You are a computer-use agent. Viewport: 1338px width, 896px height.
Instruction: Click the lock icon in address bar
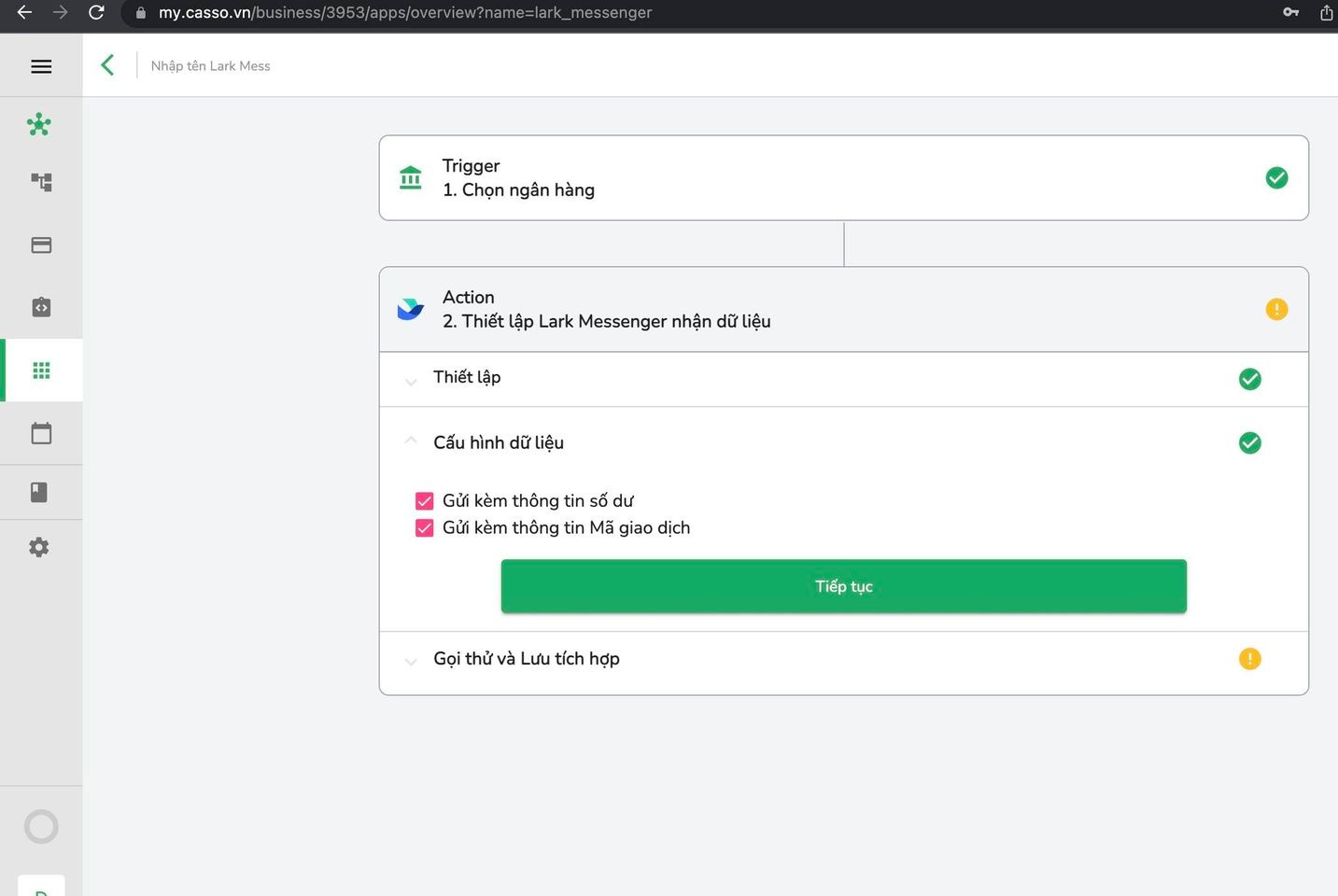141,13
